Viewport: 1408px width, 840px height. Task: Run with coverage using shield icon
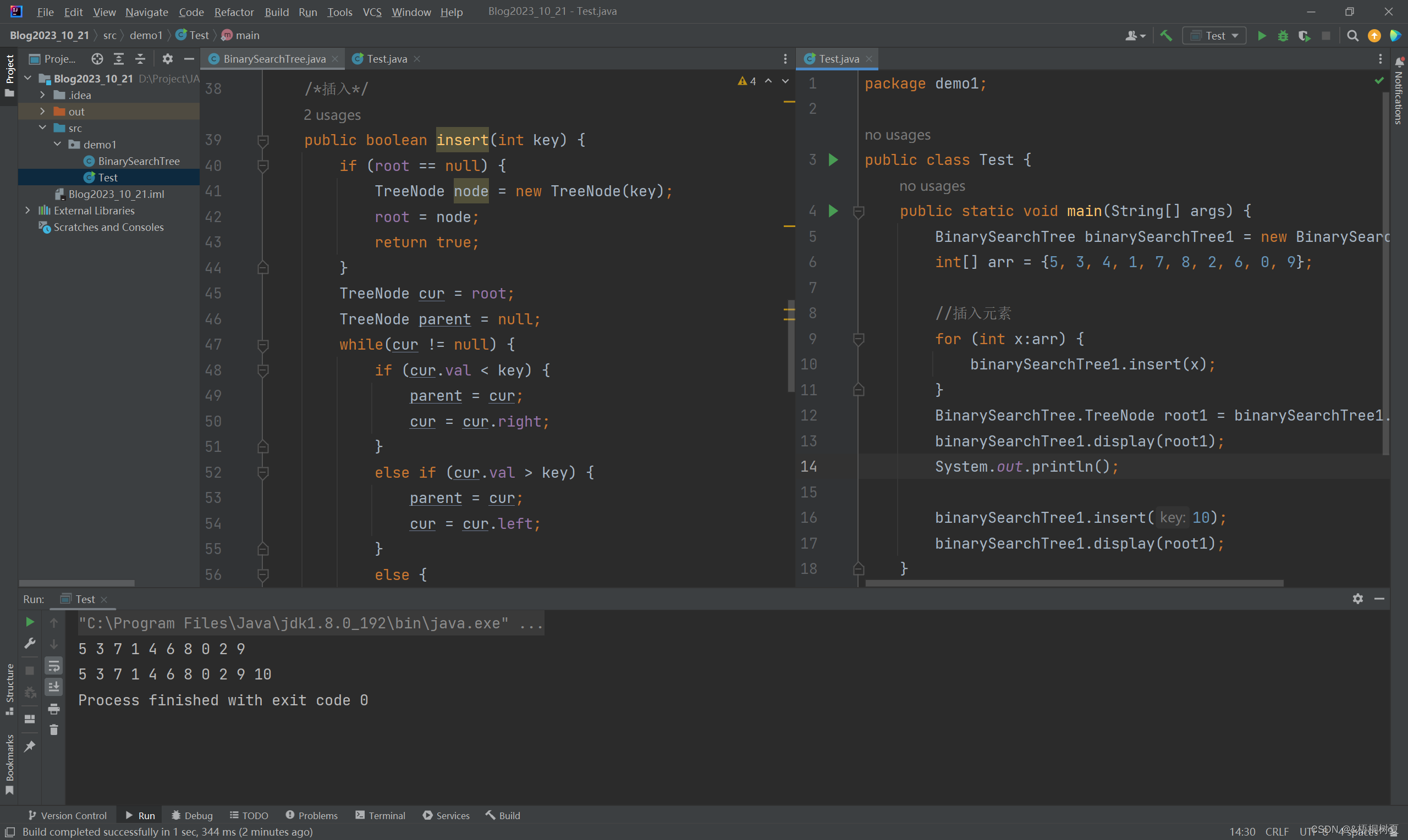(1305, 36)
